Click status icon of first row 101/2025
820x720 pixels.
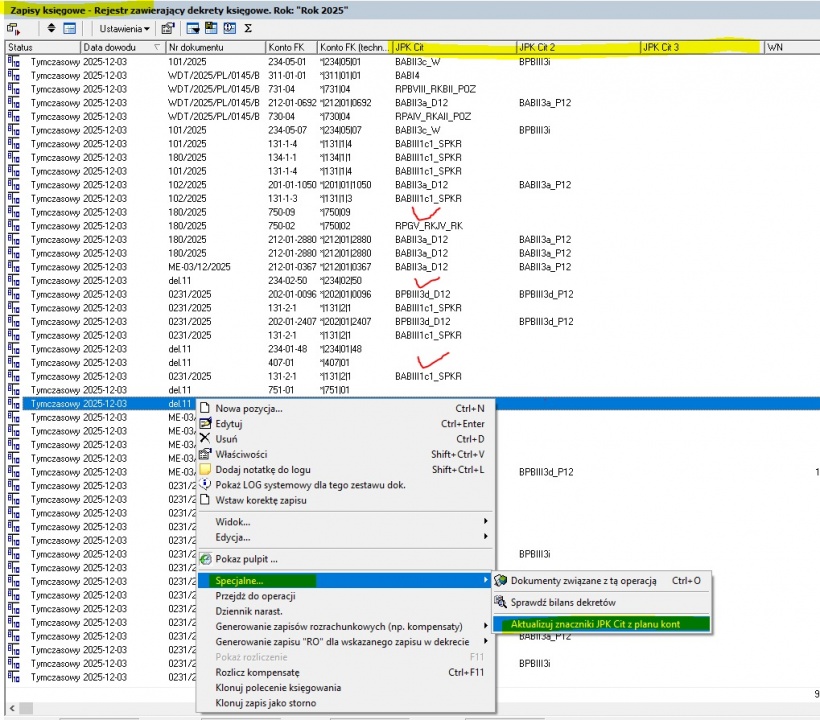pyautogui.click(x=14, y=62)
